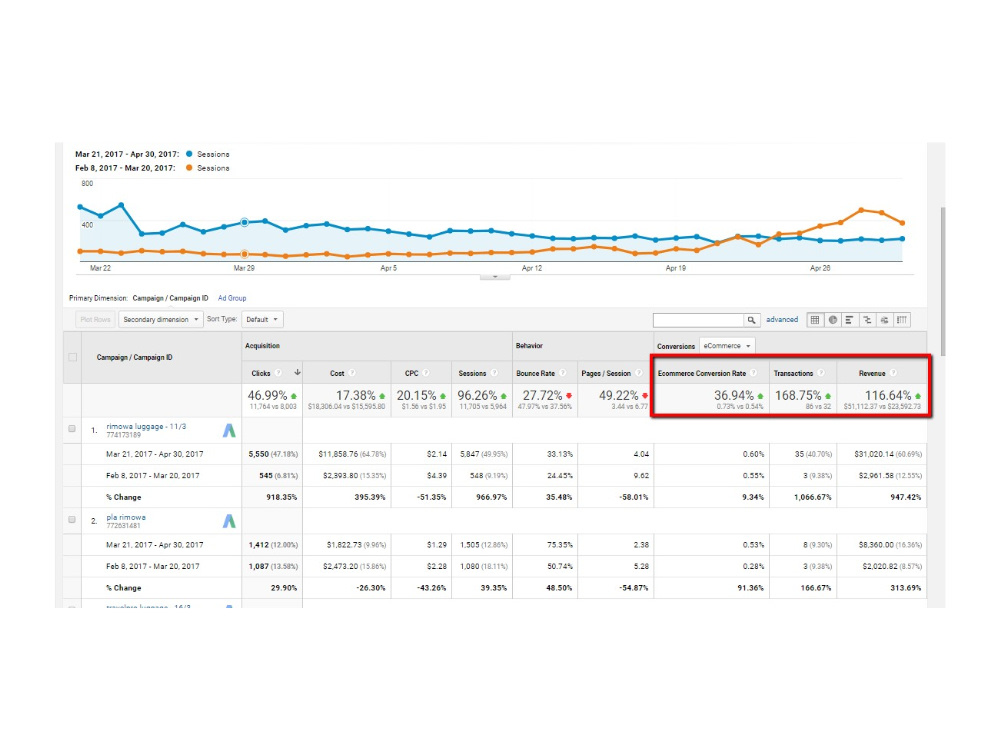
Task: Click AdWords icon for pla rimowa campaign
Action: (x=229, y=521)
